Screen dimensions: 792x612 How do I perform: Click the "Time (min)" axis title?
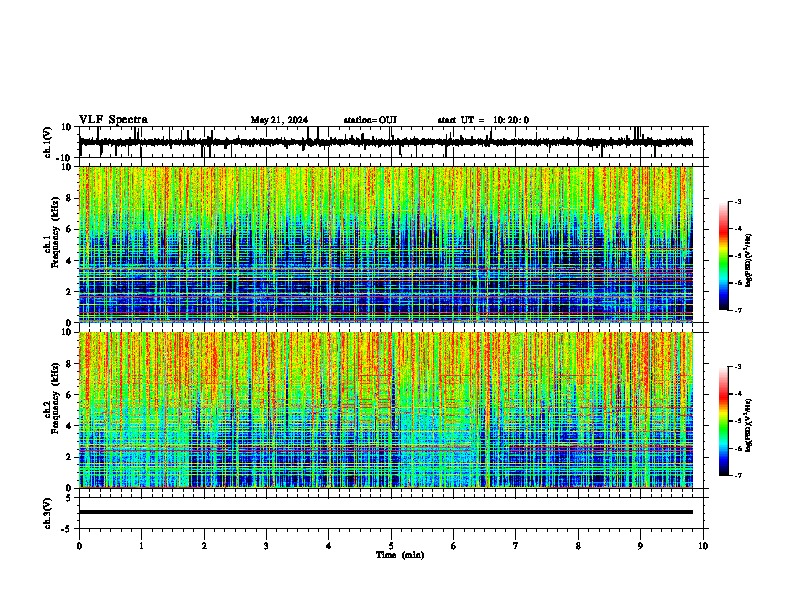400,555
